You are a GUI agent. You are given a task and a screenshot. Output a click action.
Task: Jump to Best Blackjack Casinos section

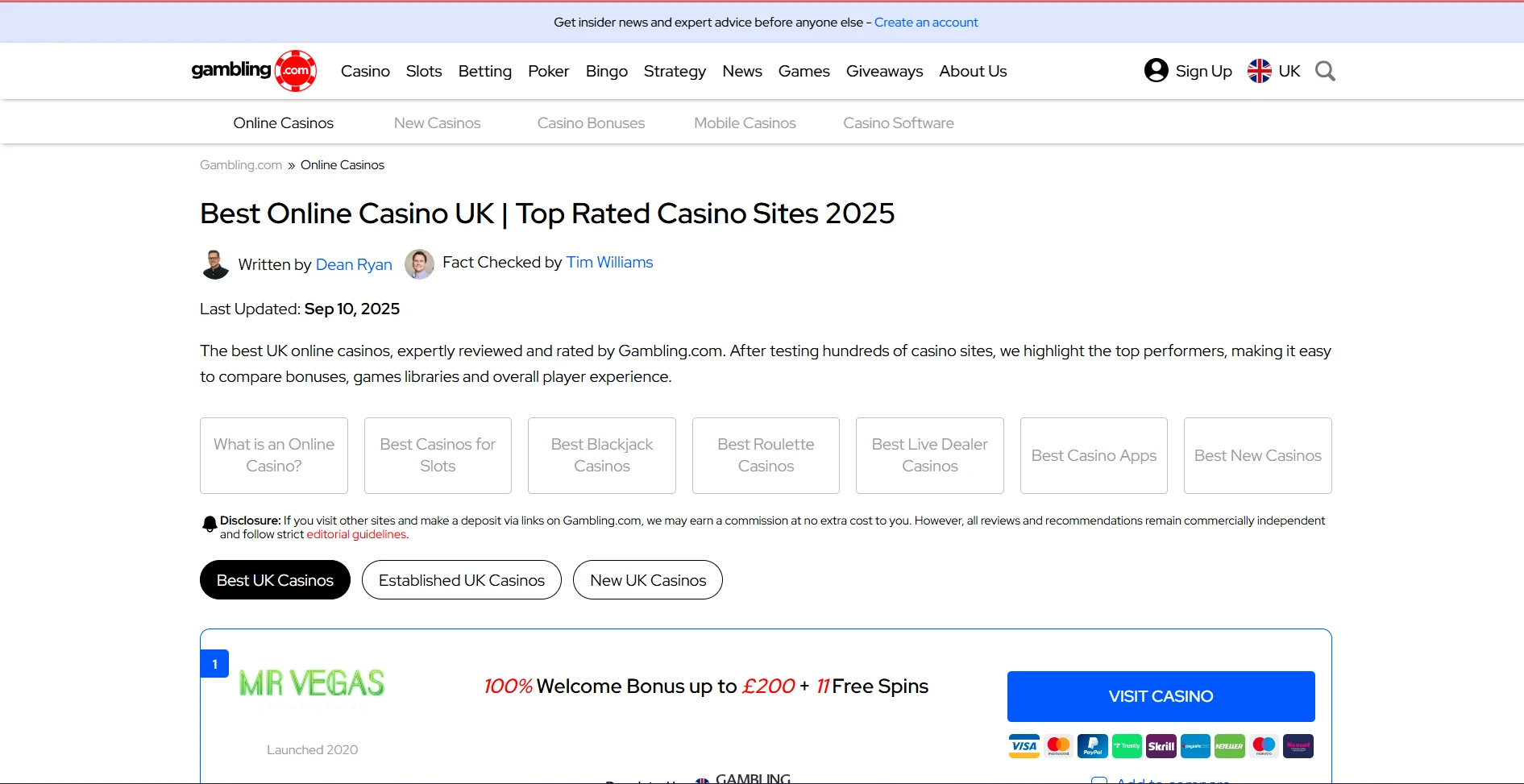[602, 455]
